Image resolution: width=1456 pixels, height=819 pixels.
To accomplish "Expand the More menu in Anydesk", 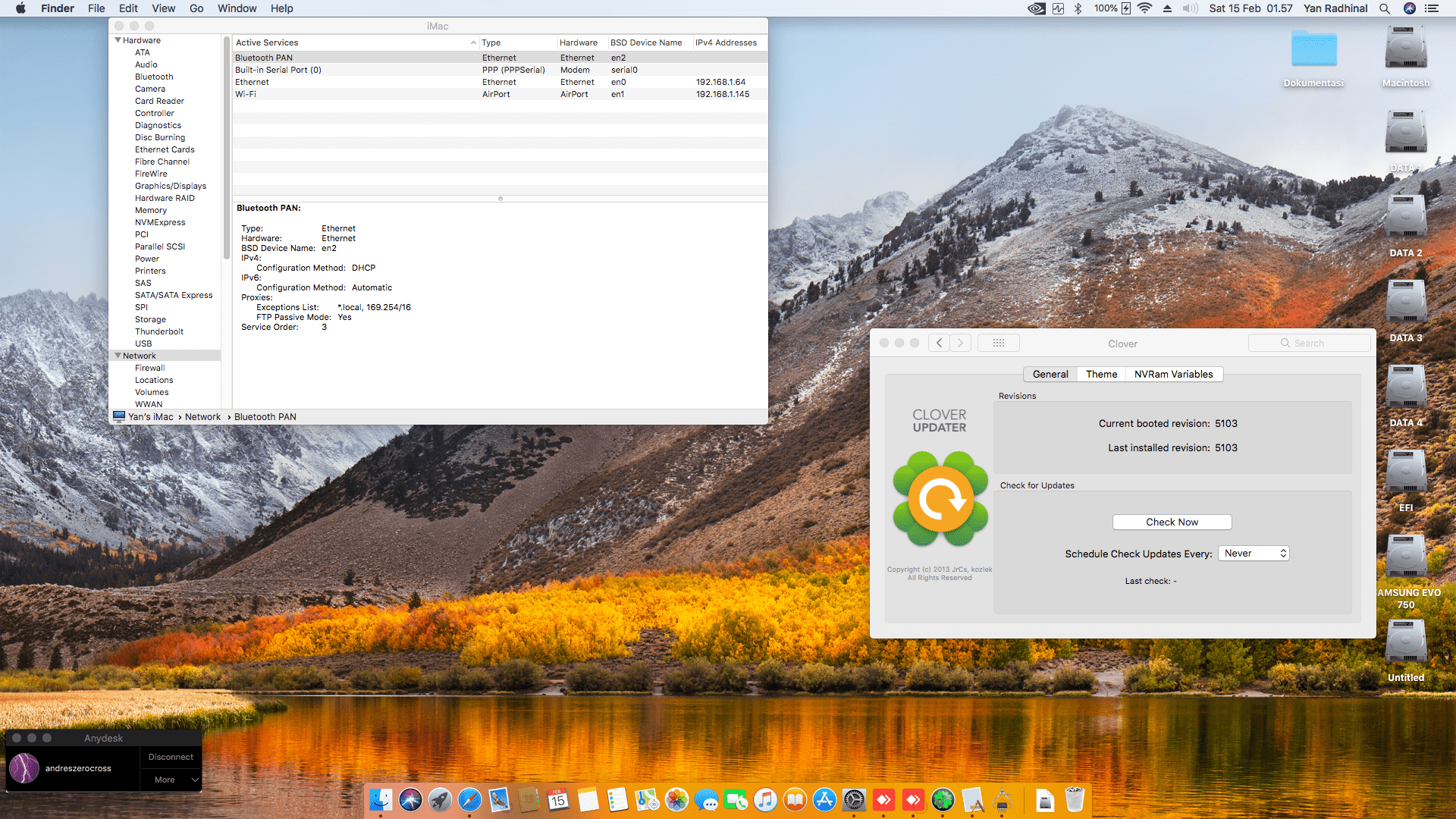I will pyautogui.click(x=171, y=780).
